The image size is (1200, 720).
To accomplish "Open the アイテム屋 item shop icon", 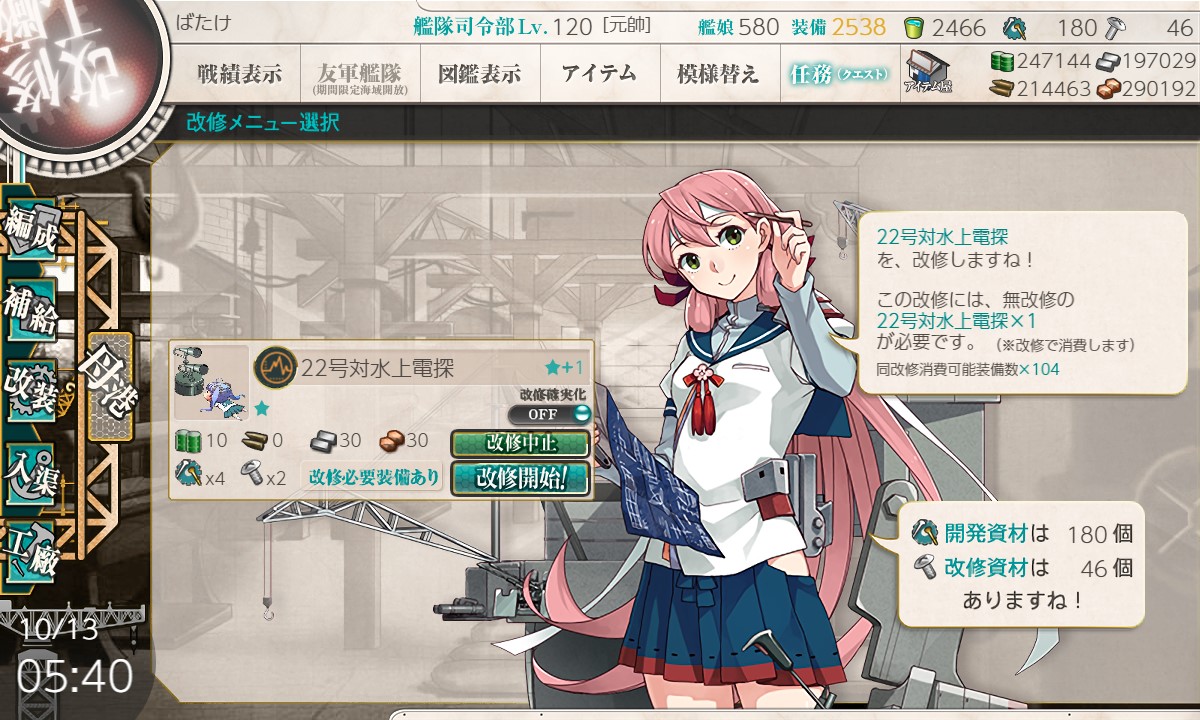I will coord(927,72).
